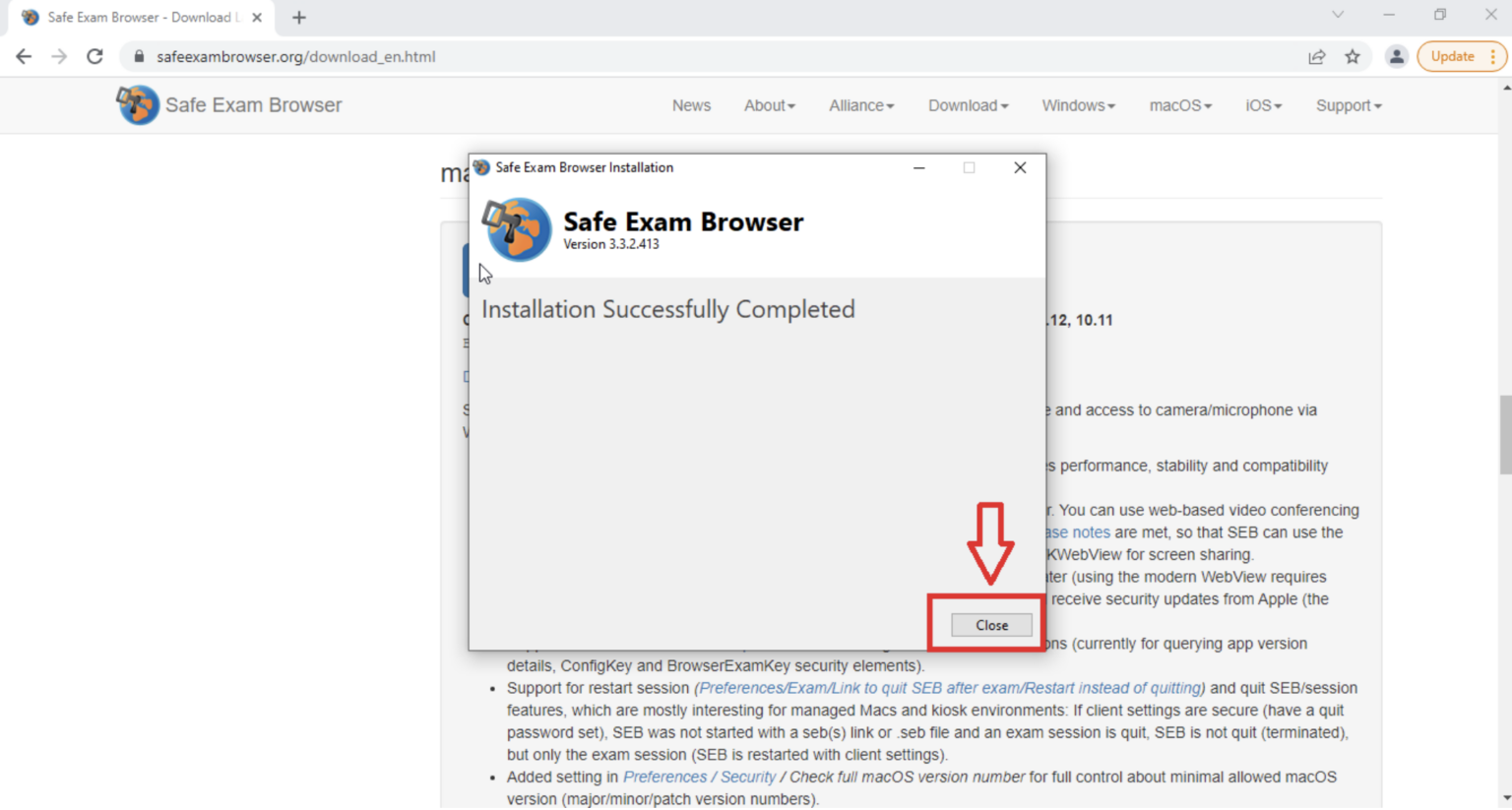Close the installer with the Close button

[x=990, y=625]
